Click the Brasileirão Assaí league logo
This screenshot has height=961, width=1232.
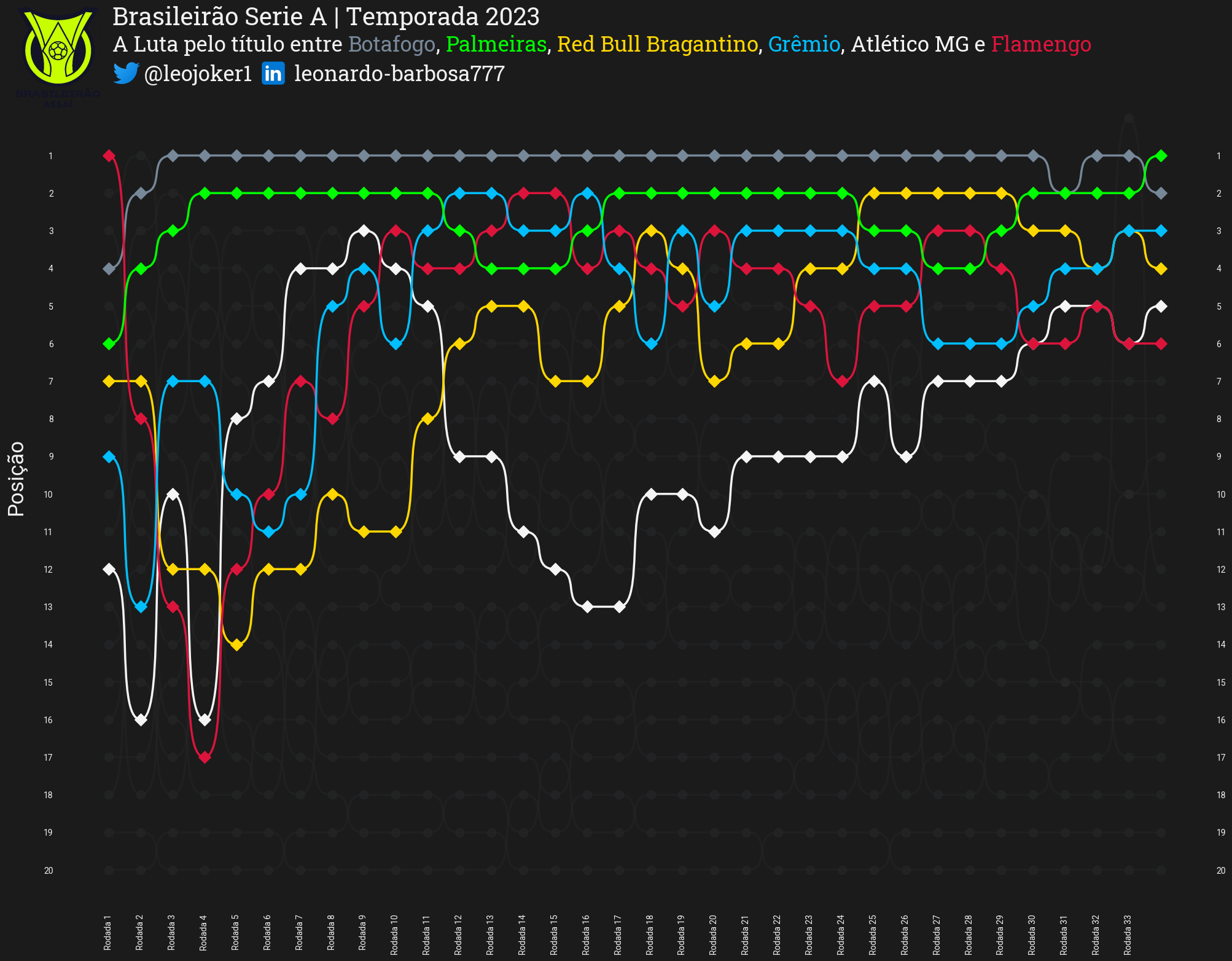pos(58,57)
